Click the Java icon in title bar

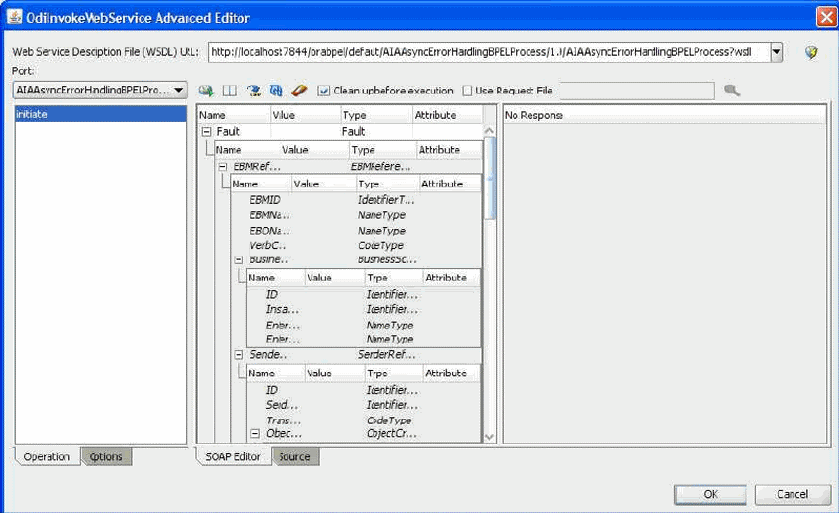[x=14, y=17]
